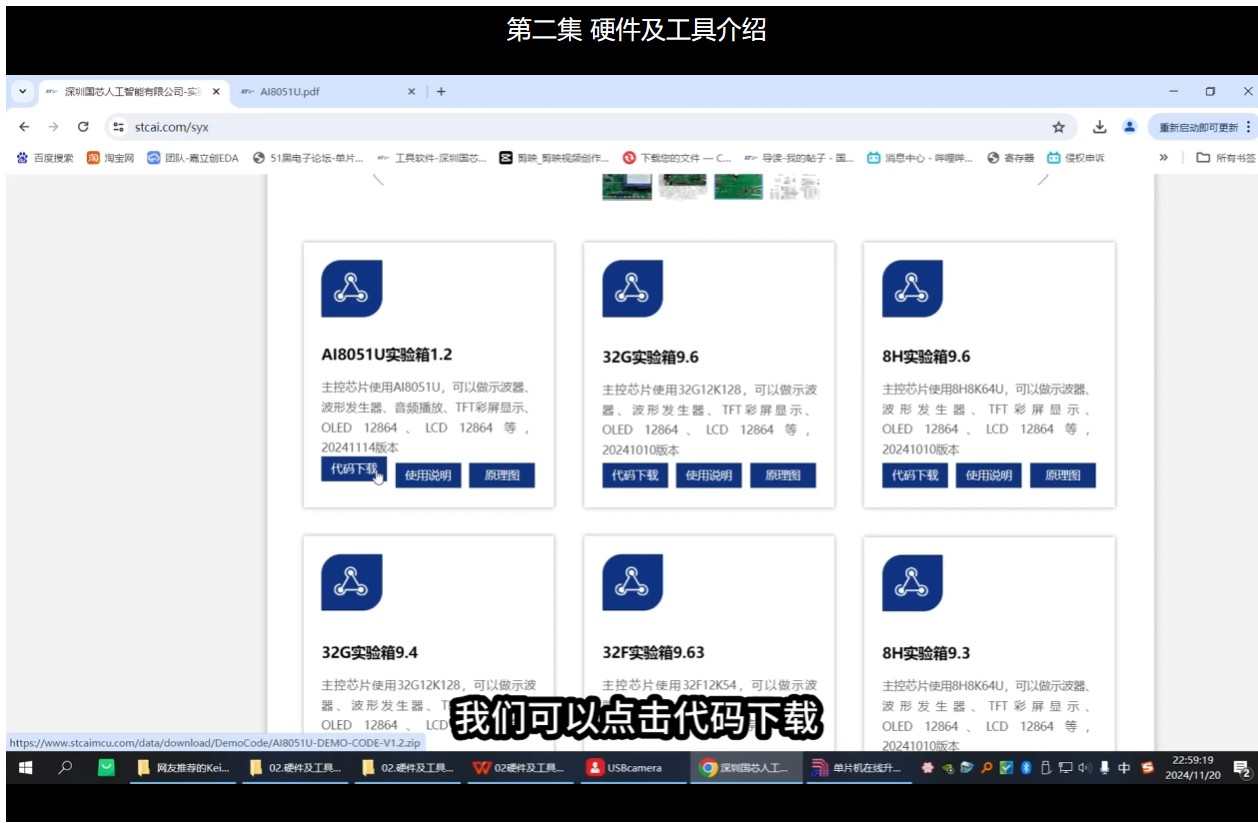Screen dimensions: 1258x823
Task: Expand hidden bookmarks with the » chevron
Action: (x=1163, y=157)
